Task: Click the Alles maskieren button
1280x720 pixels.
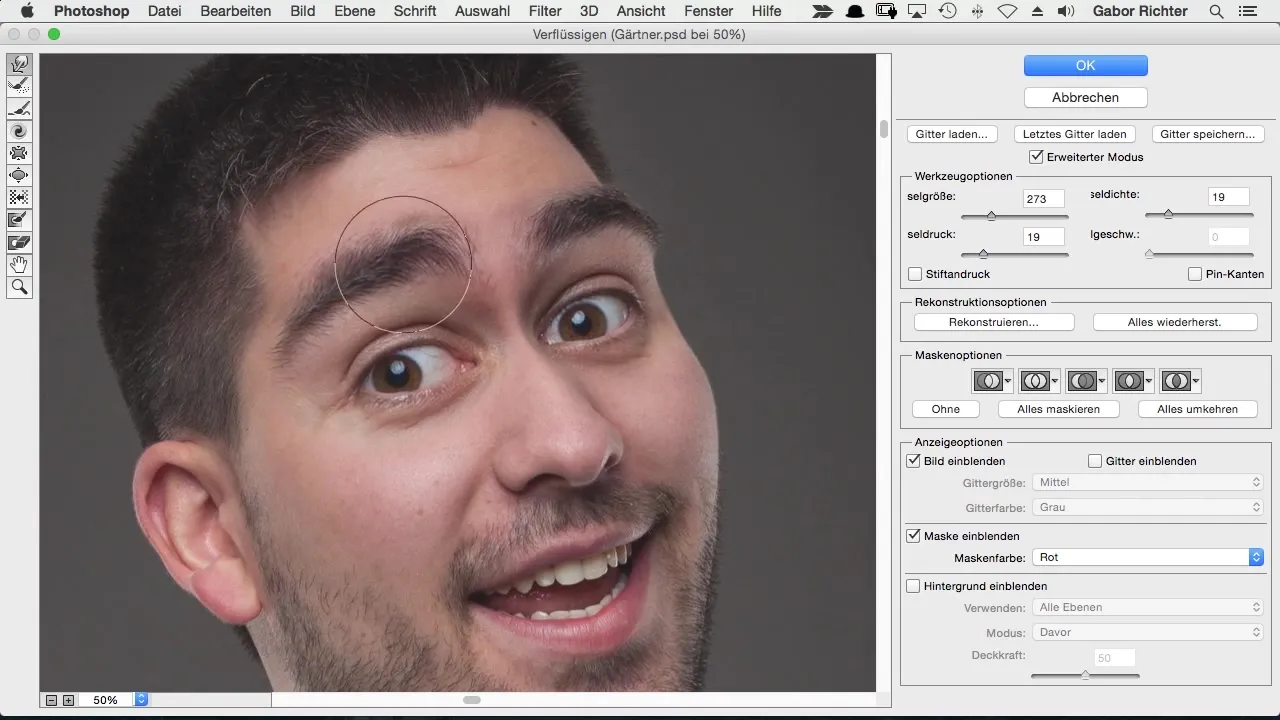Action: point(1059,409)
